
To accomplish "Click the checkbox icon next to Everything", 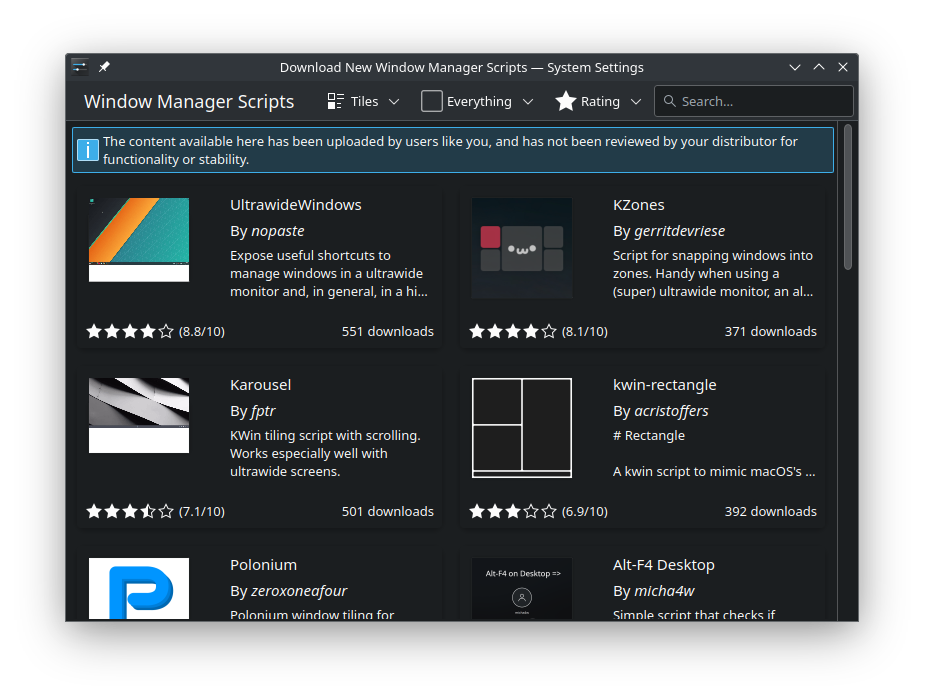I will pos(432,100).
